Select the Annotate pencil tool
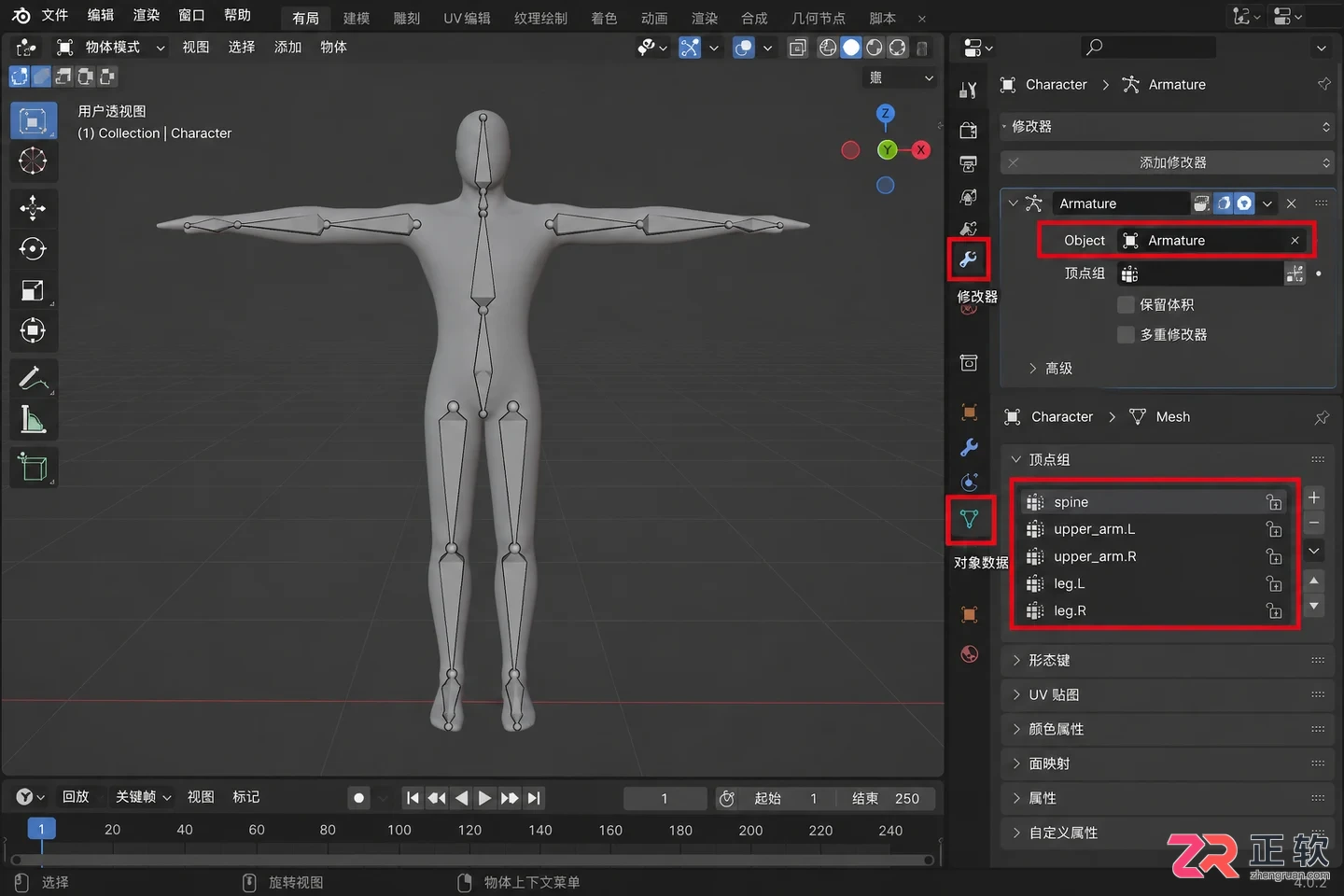1344x896 pixels. click(33, 378)
